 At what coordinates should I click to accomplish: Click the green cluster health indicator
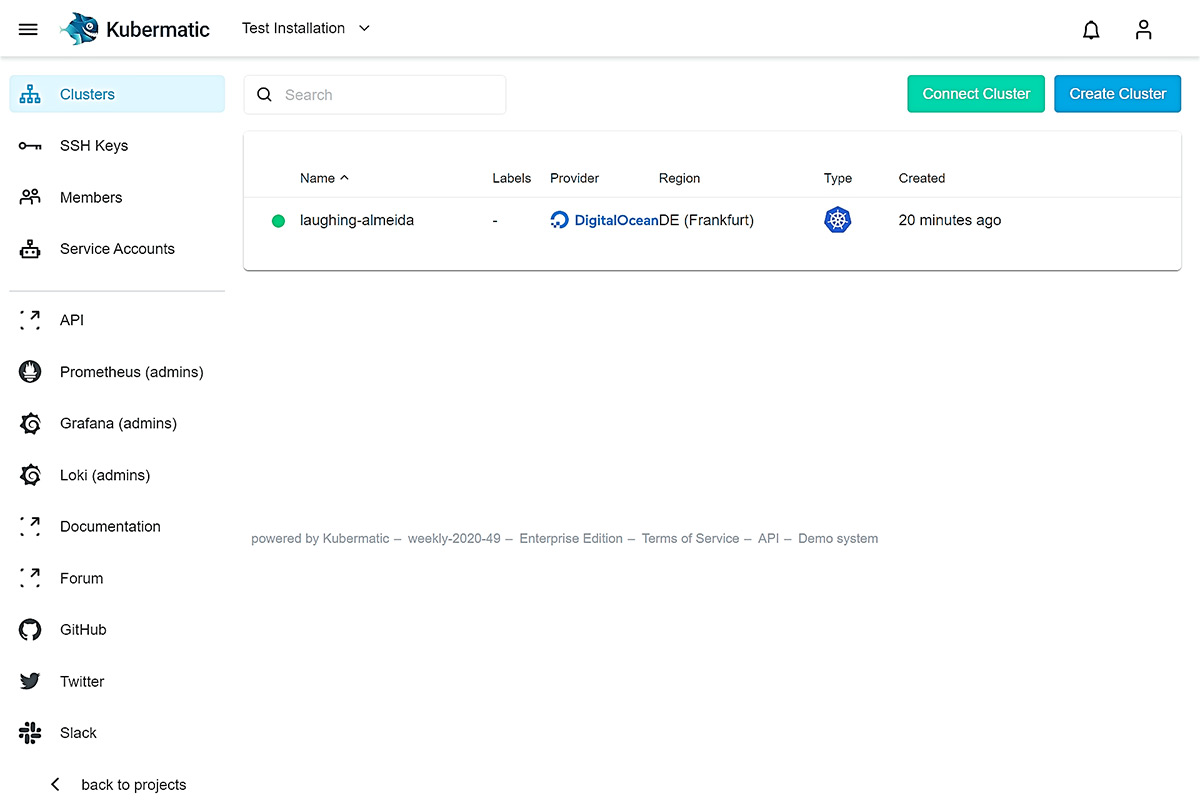tap(278, 220)
